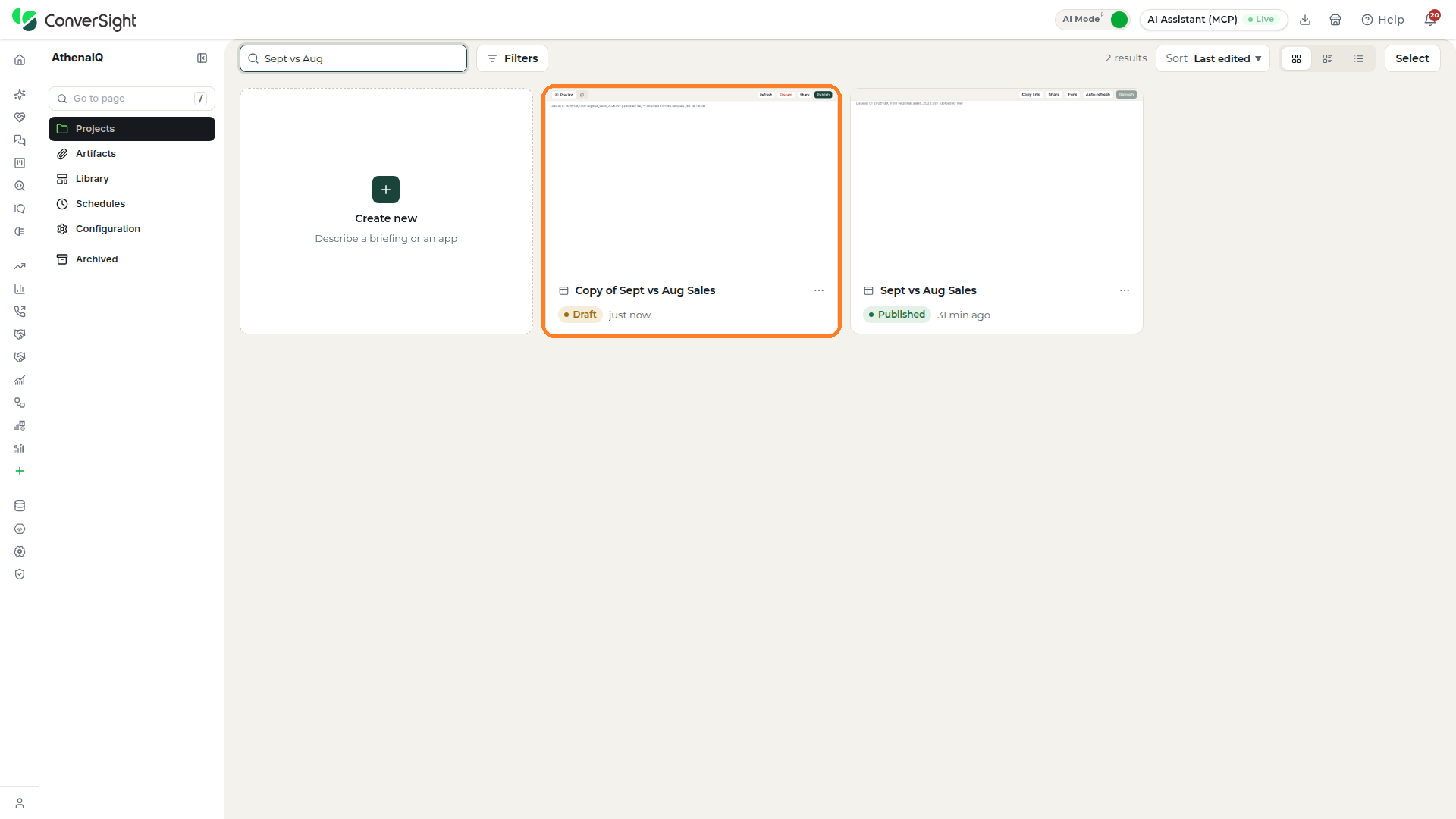Click the green plus icon in left rail

click(20, 471)
